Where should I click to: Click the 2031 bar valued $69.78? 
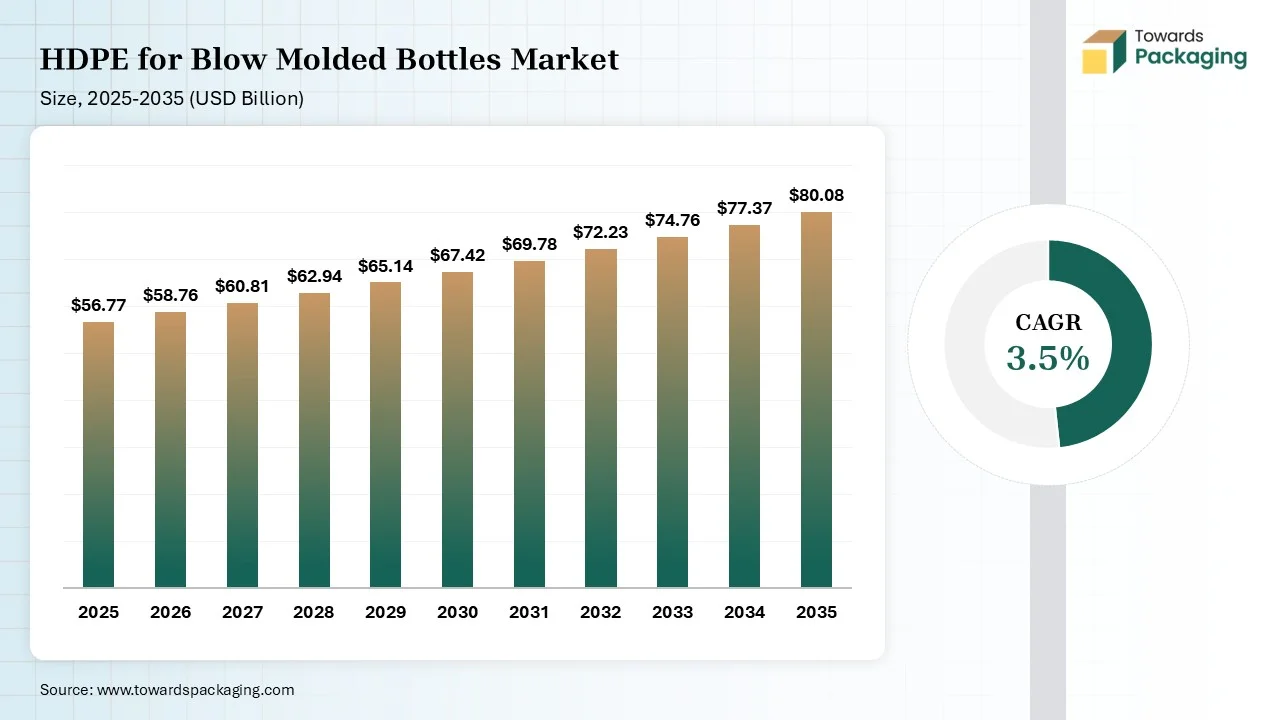(x=529, y=425)
